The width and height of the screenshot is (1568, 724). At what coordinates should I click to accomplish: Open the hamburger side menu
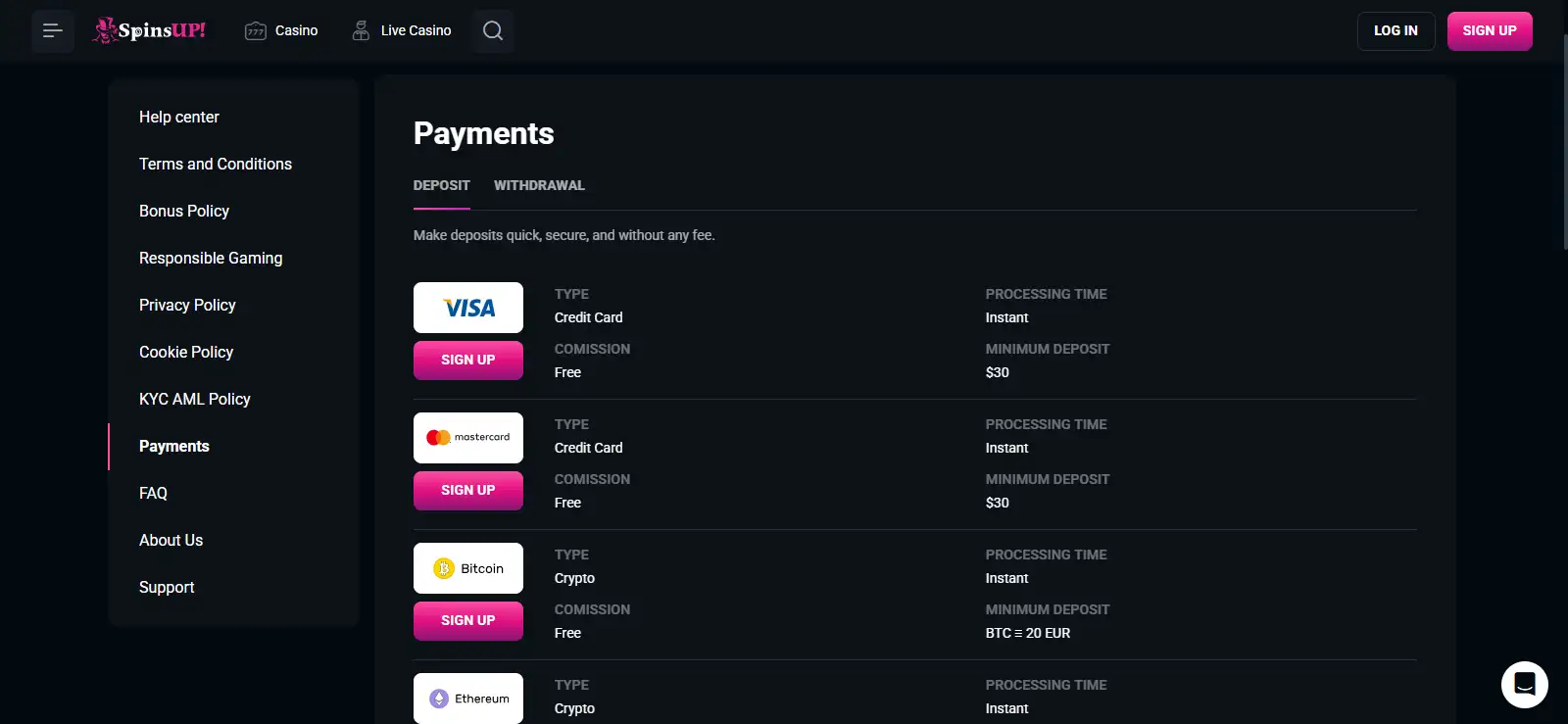[x=53, y=31]
